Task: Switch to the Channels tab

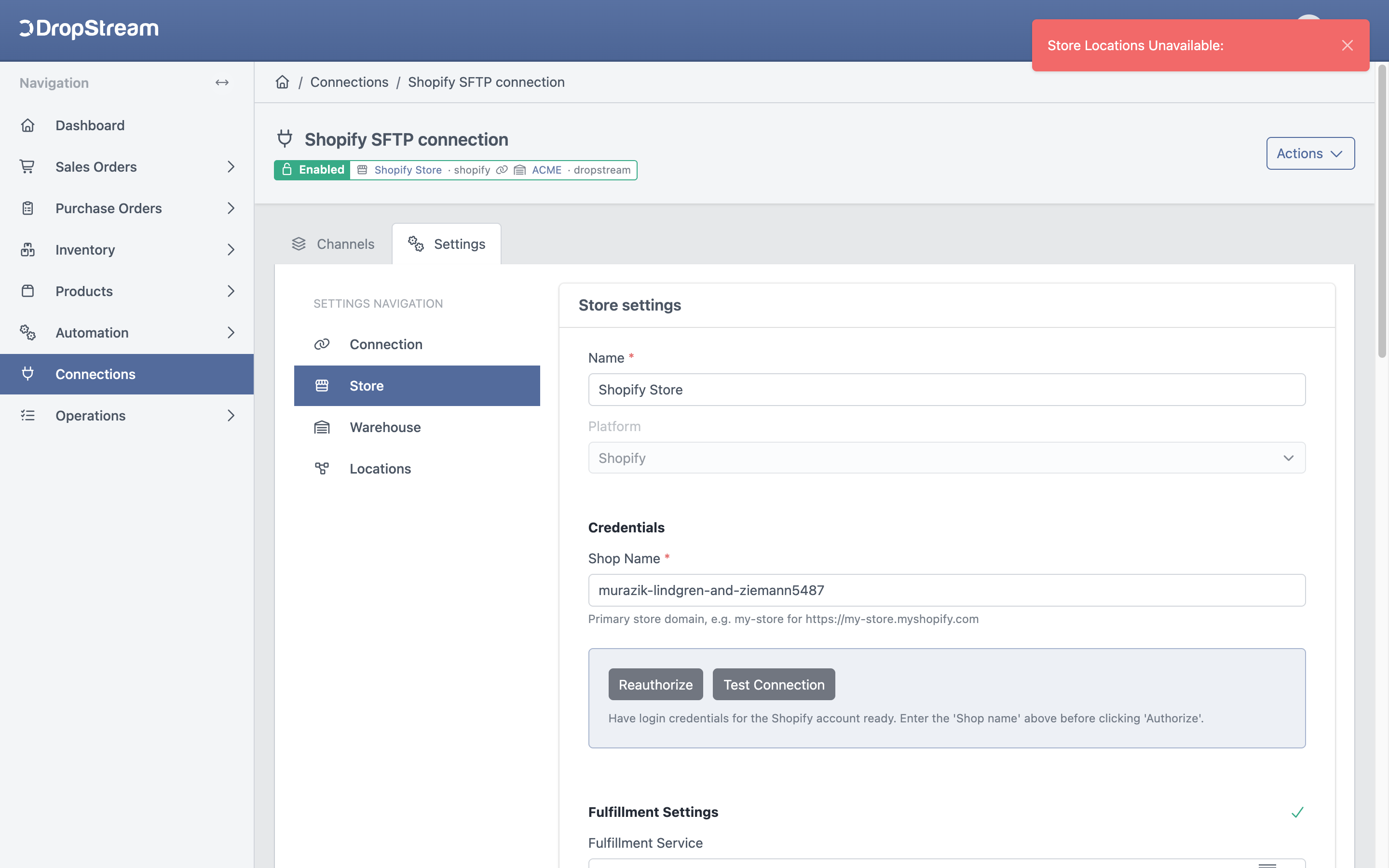Action: click(333, 244)
